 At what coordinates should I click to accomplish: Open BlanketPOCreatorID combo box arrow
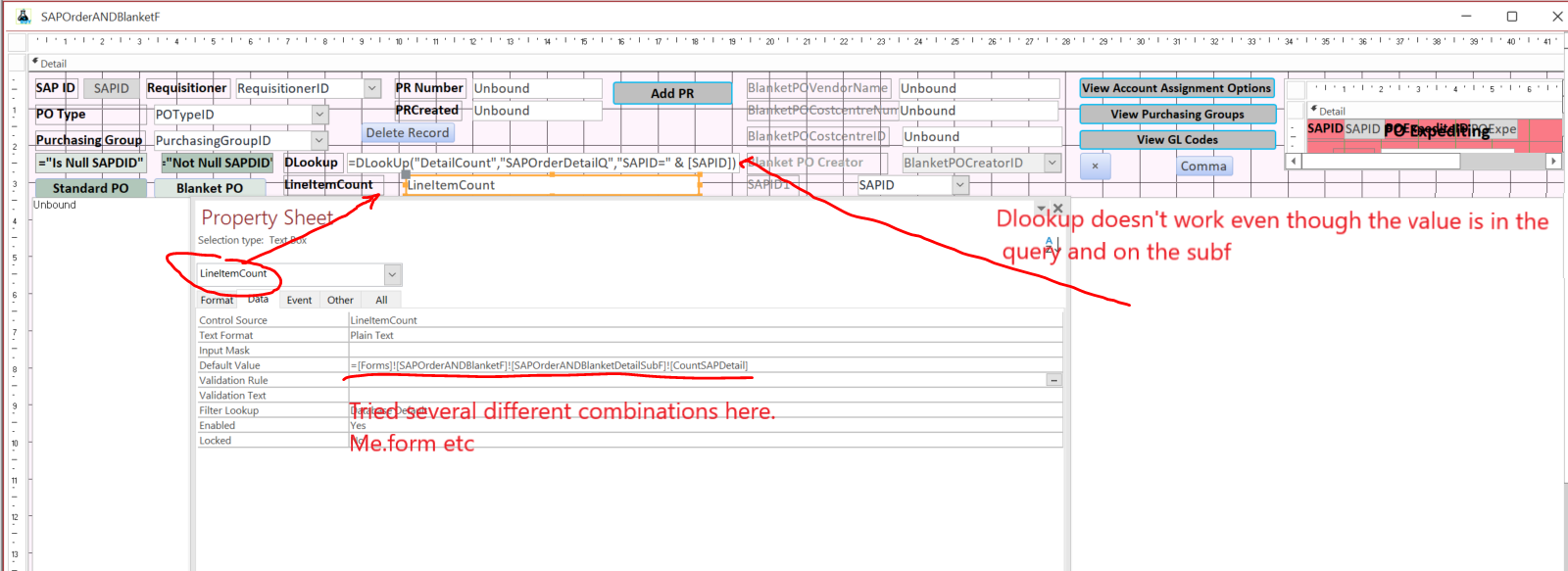click(x=1053, y=163)
